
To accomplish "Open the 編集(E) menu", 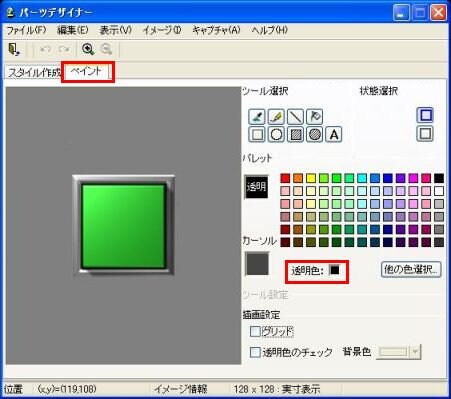I will pyautogui.click(x=73, y=30).
